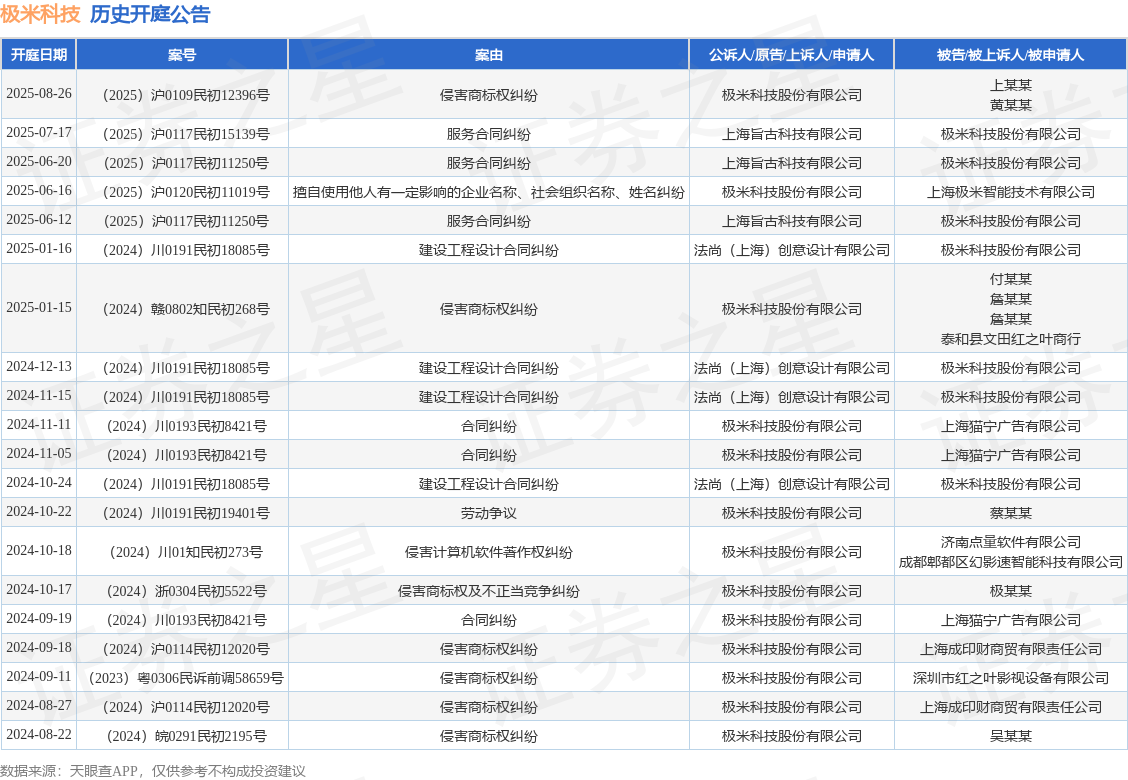1128x780 pixels.
Task: Click 服务合同纠纷 in the 2025-07-17 row
Action: [x=488, y=134]
